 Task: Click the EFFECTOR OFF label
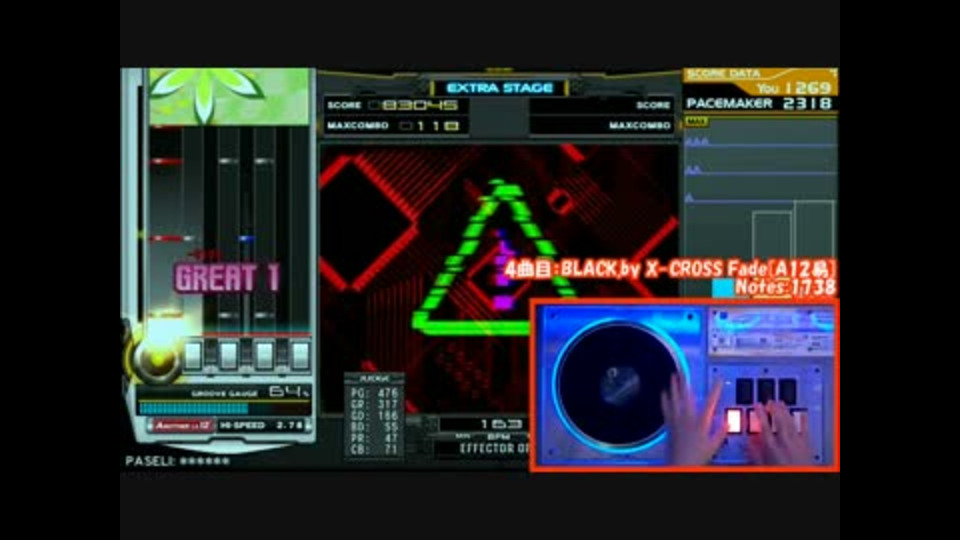pos(495,449)
